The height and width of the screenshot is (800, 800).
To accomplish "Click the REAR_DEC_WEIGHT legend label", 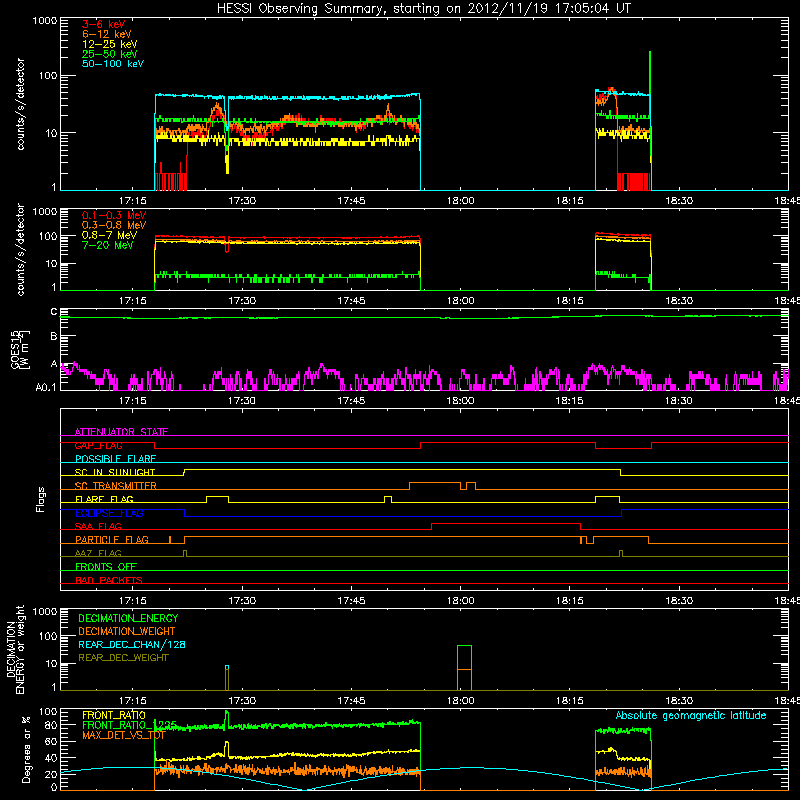I will (123, 658).
